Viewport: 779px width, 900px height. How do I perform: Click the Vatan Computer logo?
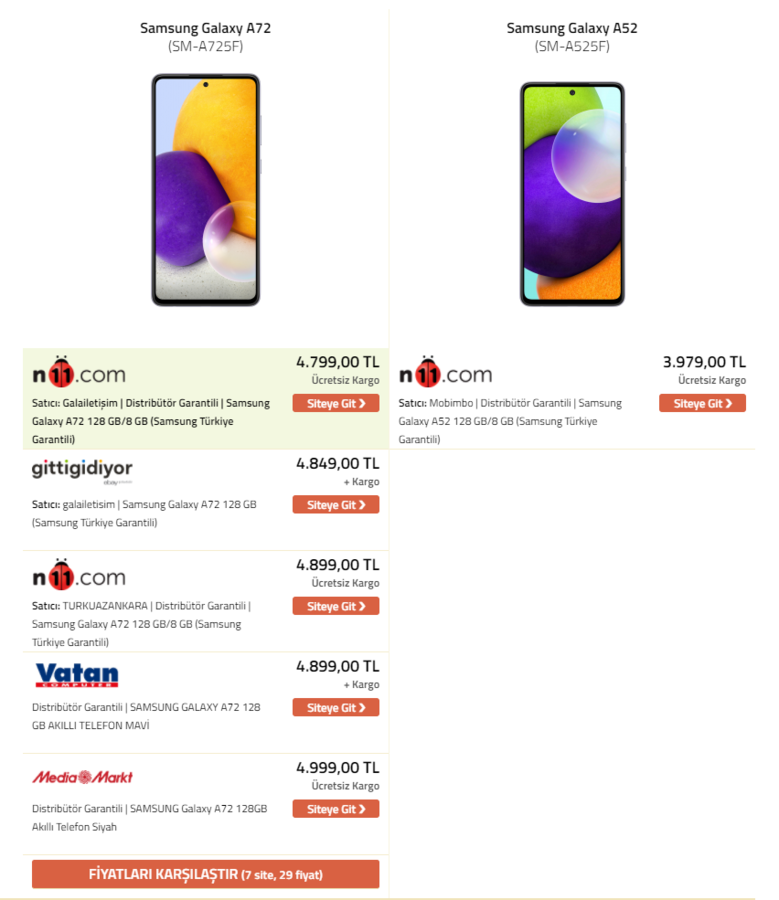(x=77, y=675)
